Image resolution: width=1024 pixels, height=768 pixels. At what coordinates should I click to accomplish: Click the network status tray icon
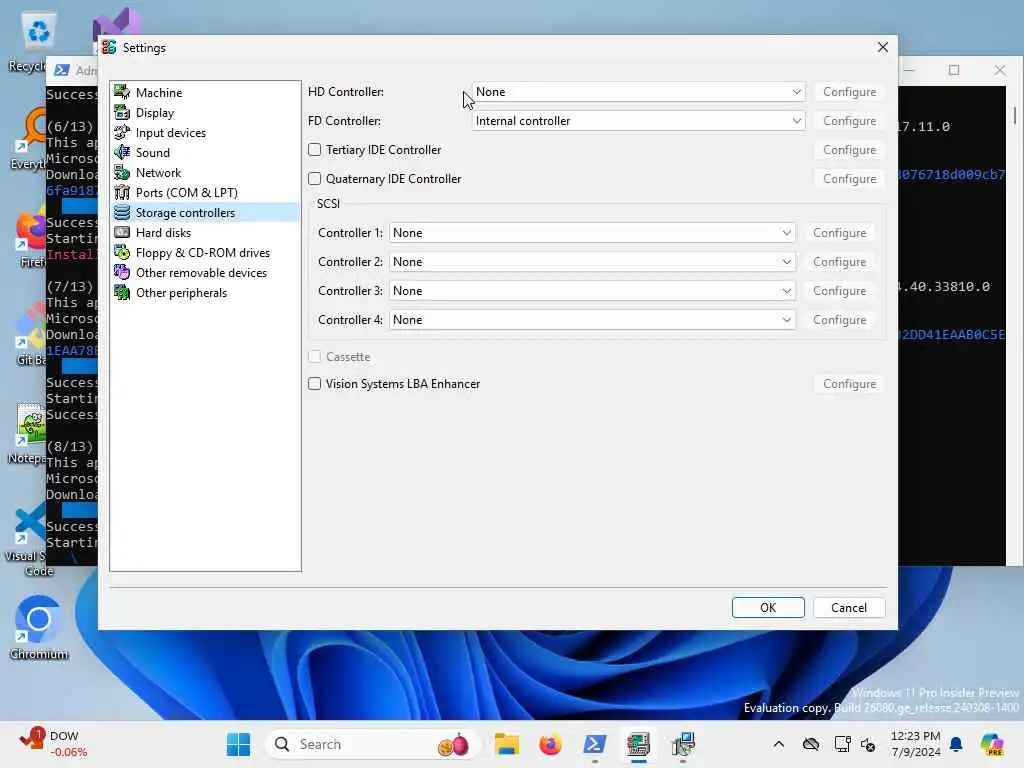(x=842, y=744)
